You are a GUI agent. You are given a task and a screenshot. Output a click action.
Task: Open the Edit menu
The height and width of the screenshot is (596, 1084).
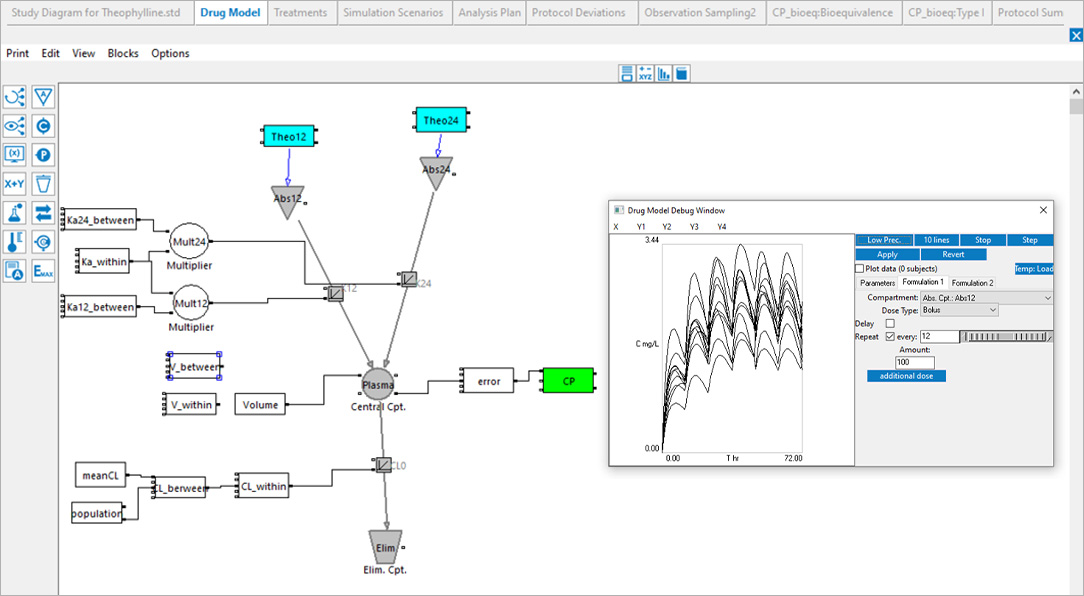(x=50, y=53)
